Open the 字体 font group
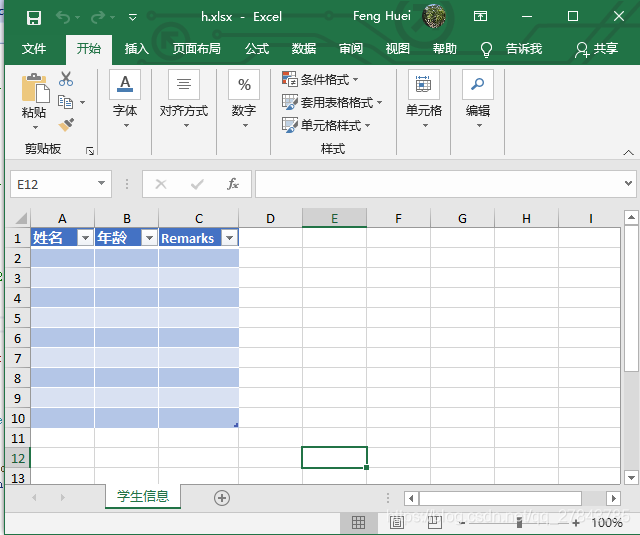 pyautogui.click(x=125, y=99)
